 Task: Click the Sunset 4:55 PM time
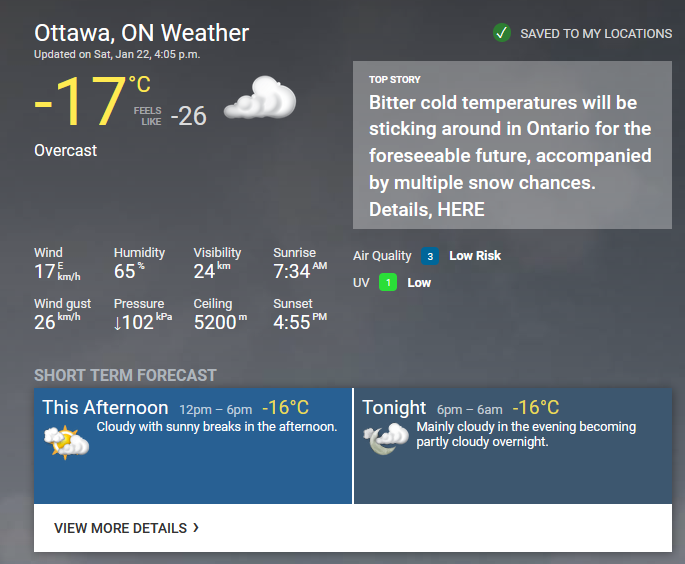[x=300, y=322]
